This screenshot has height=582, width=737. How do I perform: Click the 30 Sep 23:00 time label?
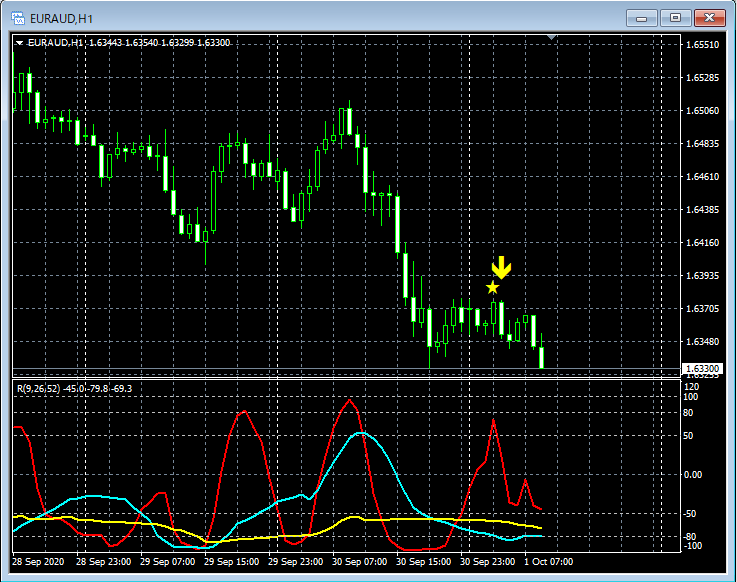[487, 562]
